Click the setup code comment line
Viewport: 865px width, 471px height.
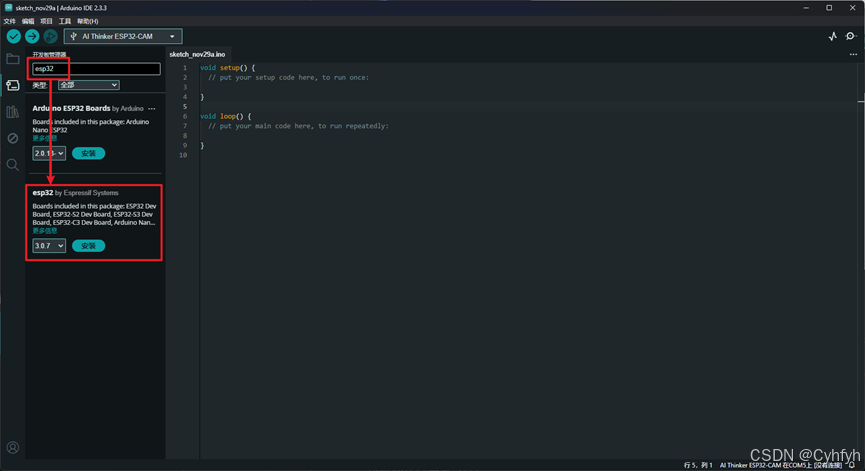point(289,78)
